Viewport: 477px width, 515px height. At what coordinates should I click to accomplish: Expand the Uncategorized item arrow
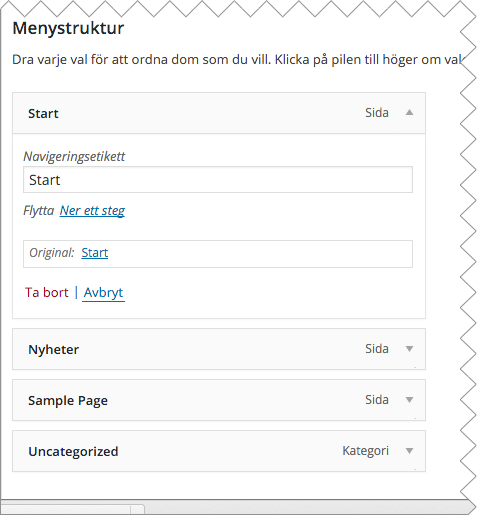pyautogui.click(x=409, y=451)
